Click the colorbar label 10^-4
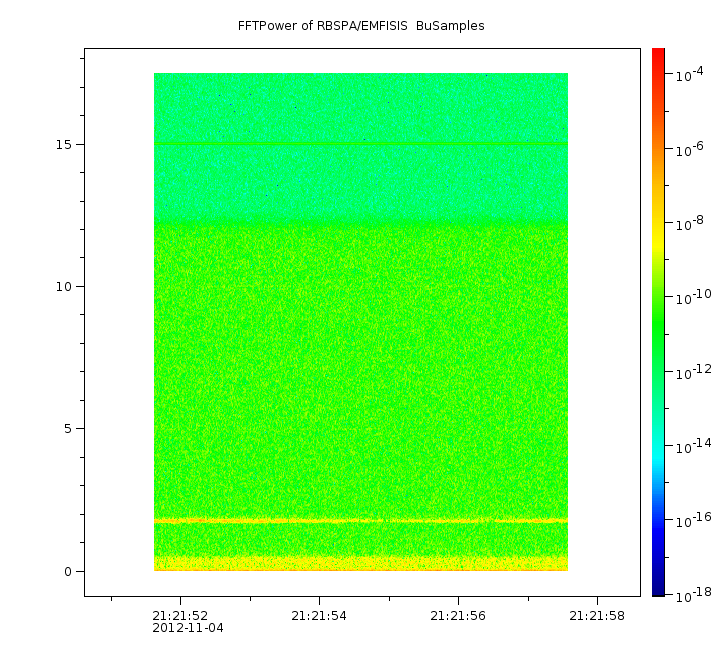The width and height of the screenshot is (724, 656). coord(690,74)
